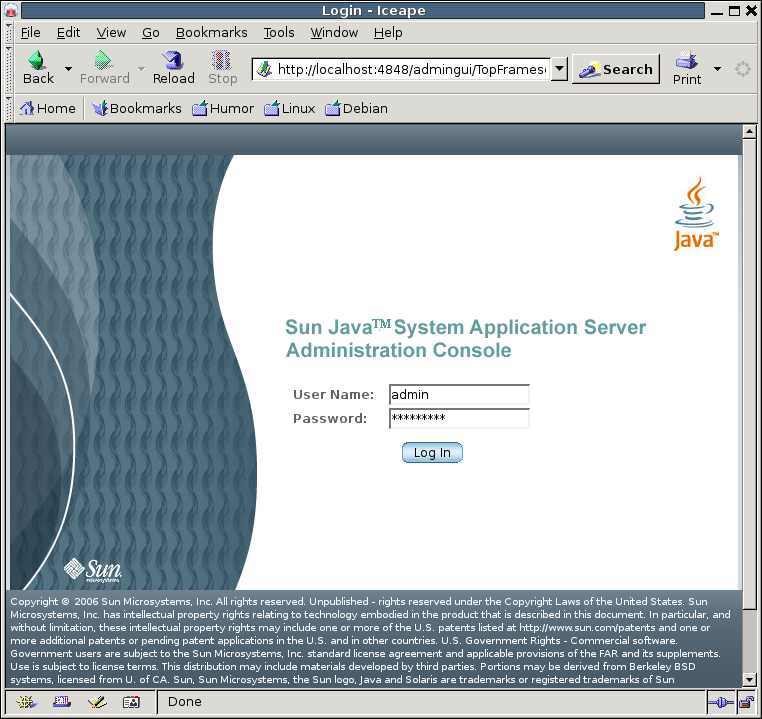Open the URL bar history dropdown
The height and width of the screenshot is (719, 762).
[x=559, y=69]
